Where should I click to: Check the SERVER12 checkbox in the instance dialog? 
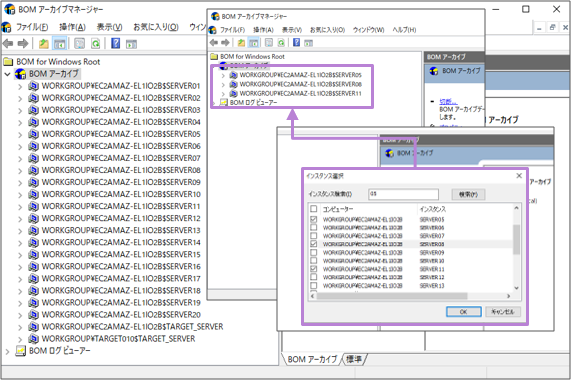point(314,277)
